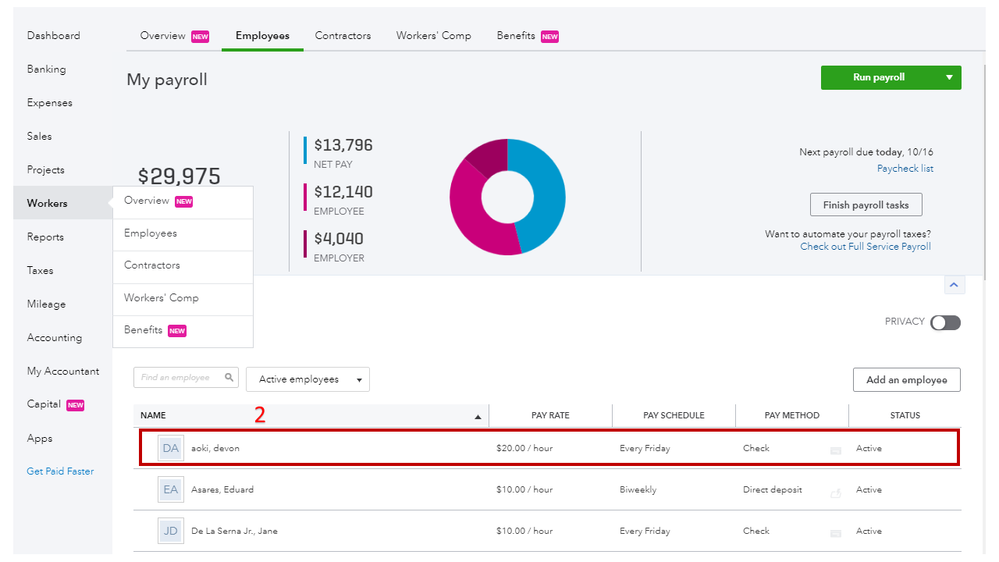Toggle the PRIVACY switch

click(x=945, y=322)
